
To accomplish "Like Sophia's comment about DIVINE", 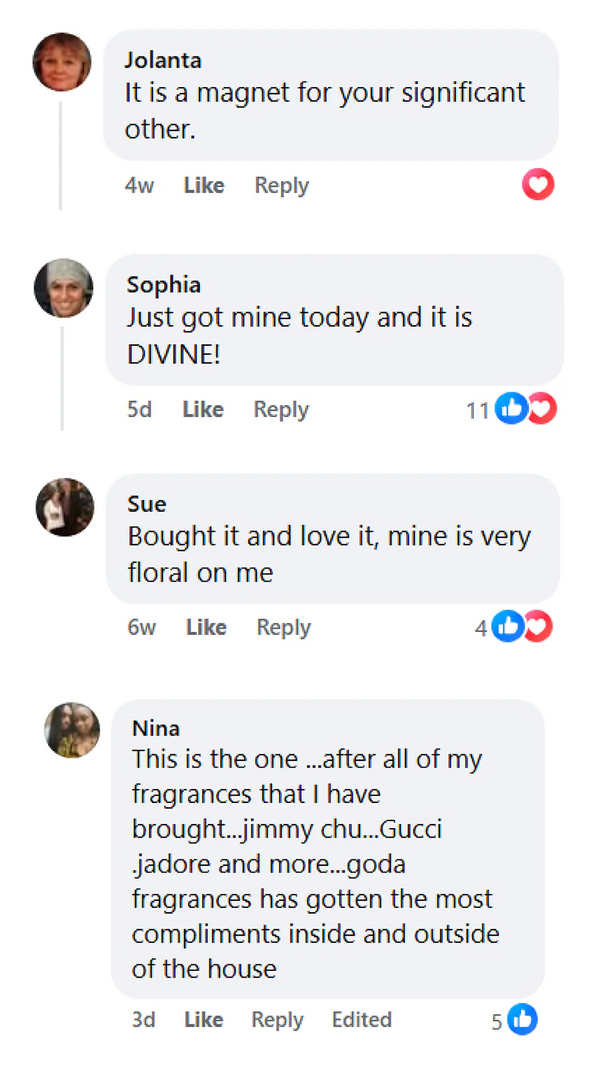I will coord(203,409).
